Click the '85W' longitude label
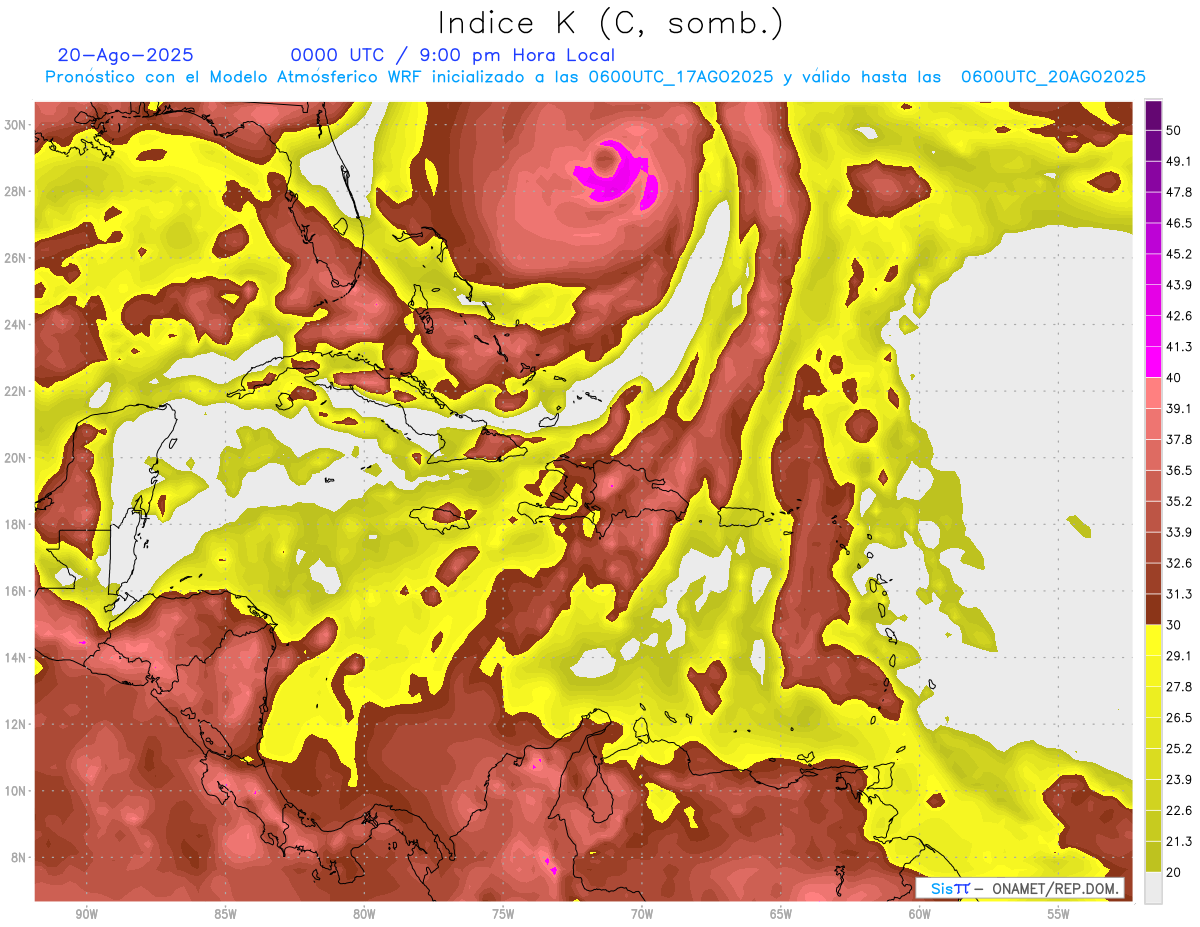Image resolution: width=1200 pixels, height=927 pixels. point(225,914)
